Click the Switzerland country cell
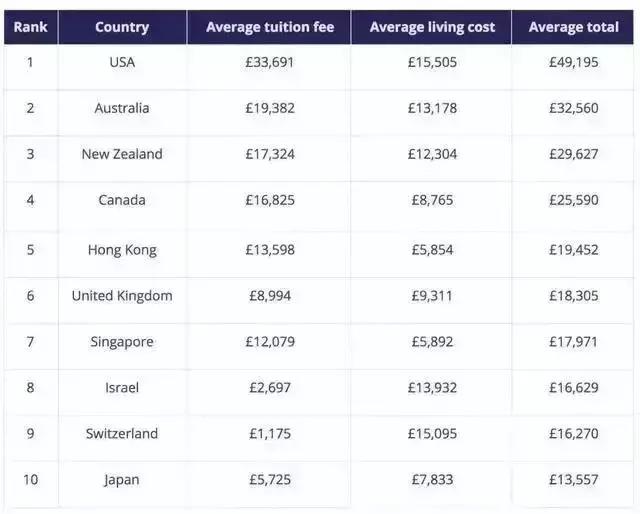The height and width of the screenshot is (514, 640). pos(122,434)
